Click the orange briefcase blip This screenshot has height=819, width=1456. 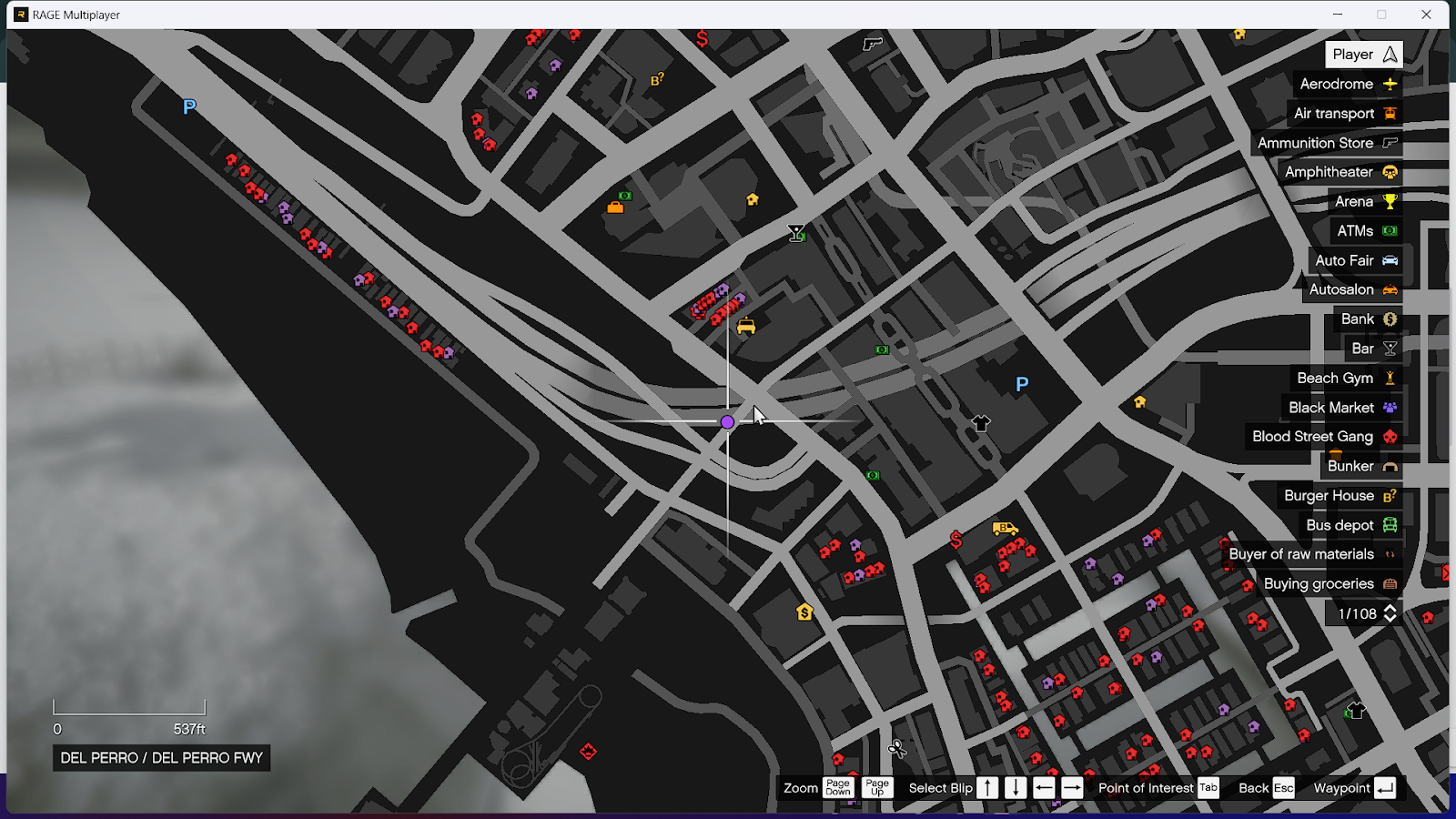click(x=615, y=207)
